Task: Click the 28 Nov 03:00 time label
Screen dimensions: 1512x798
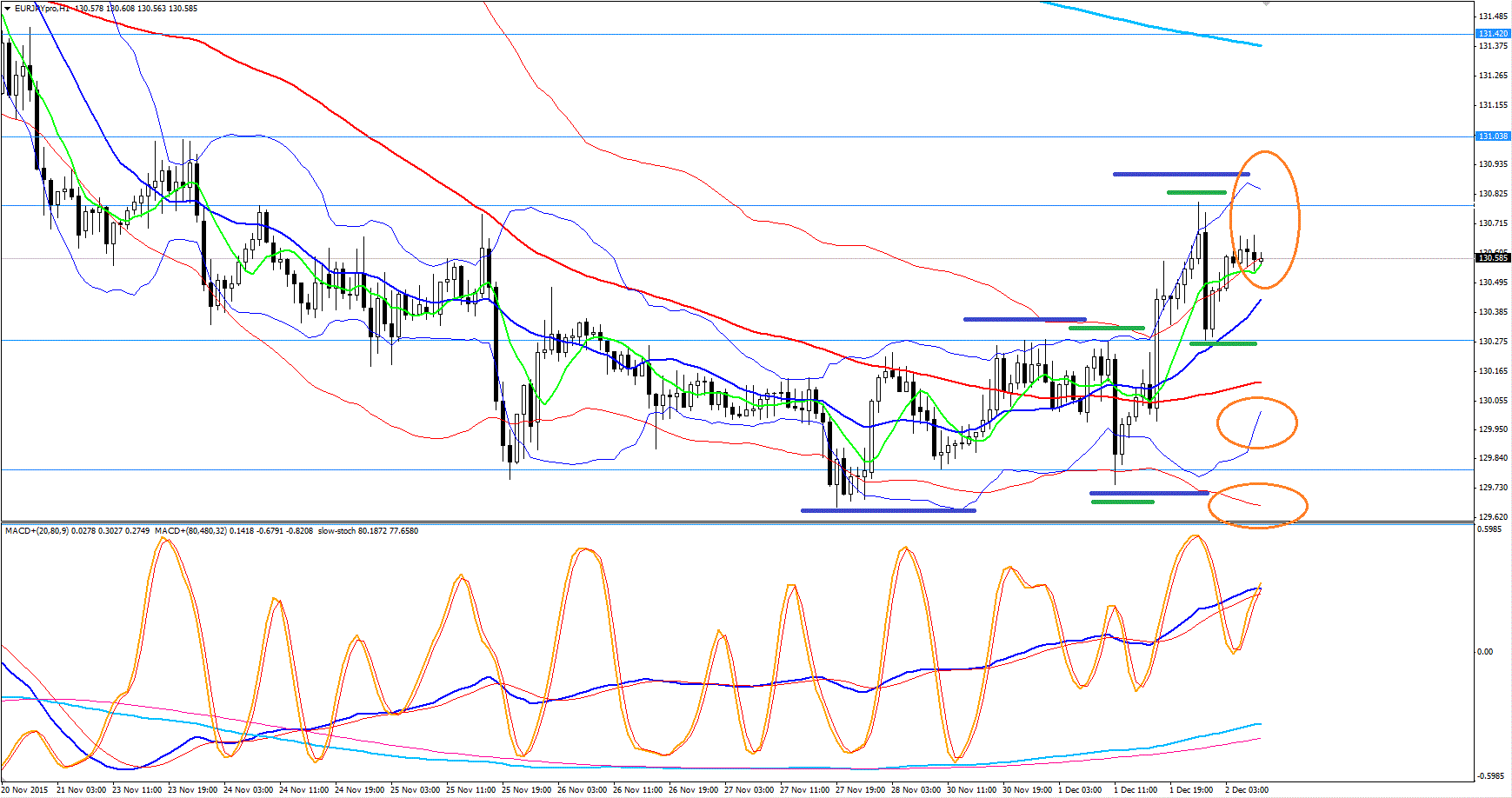Action: [916, 790]
